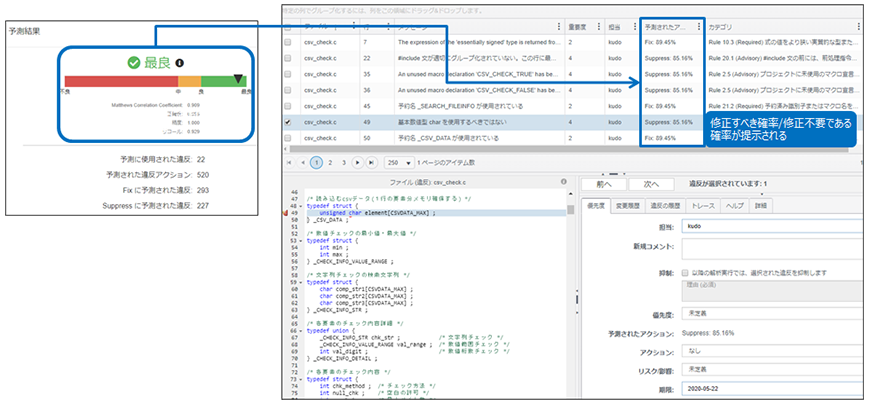Check the box for csv_check.c line 7 row

[x=289, y=43]
